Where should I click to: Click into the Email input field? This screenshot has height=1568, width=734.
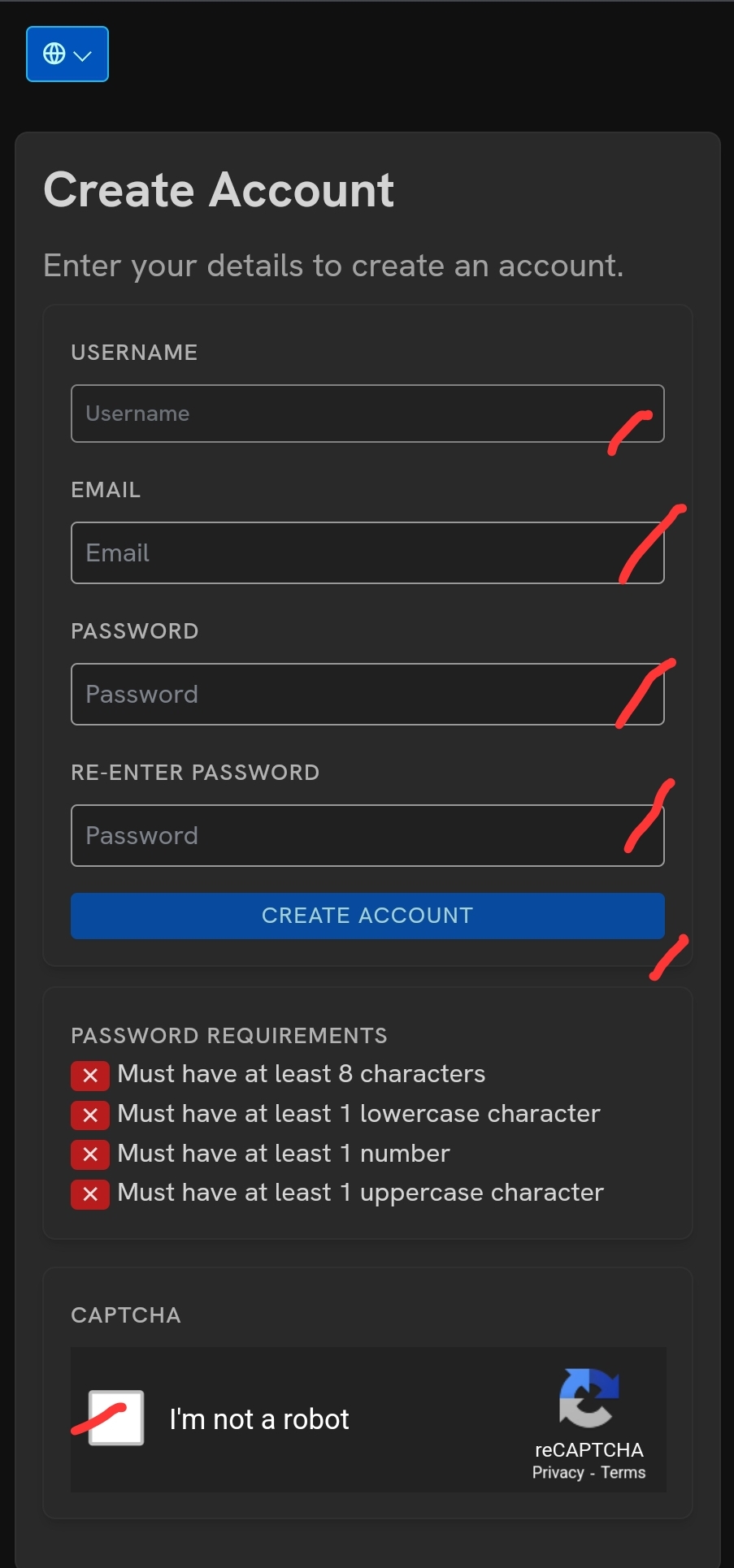coord(367,552)
